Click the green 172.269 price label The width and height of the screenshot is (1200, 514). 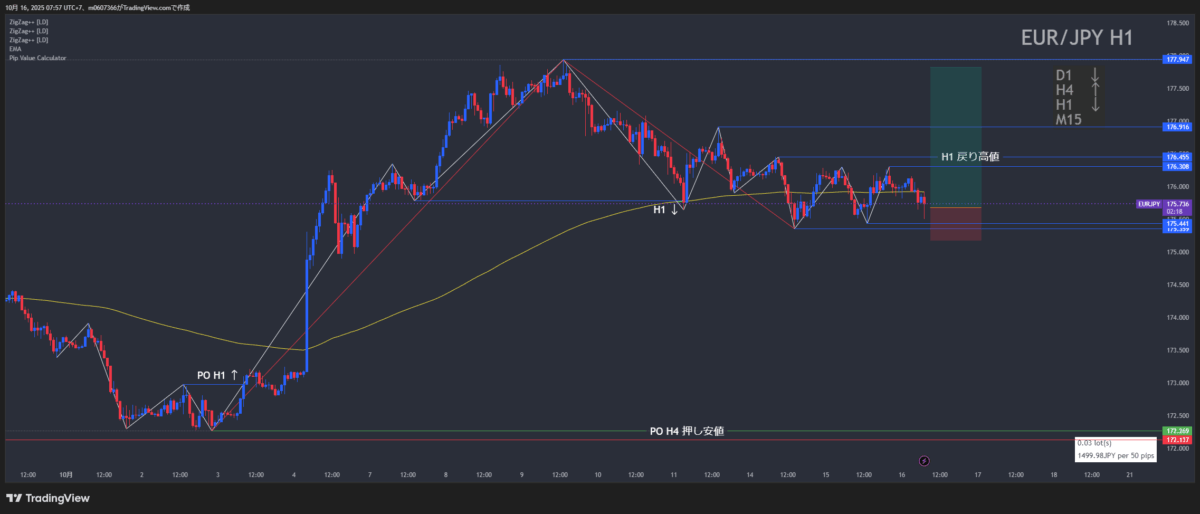1176,430
